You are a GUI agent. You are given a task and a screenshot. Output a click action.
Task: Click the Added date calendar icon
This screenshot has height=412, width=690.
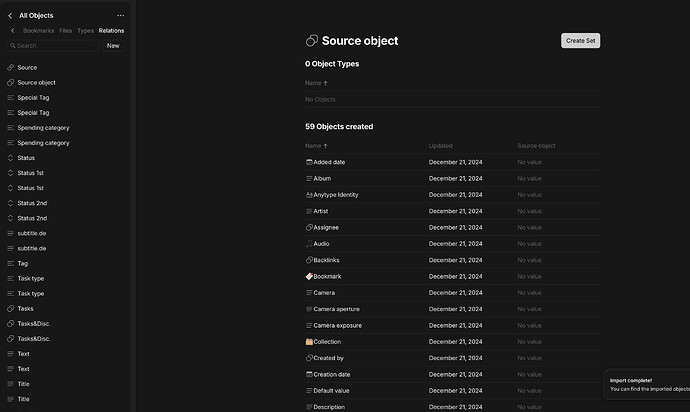click(x=309, y=162)
